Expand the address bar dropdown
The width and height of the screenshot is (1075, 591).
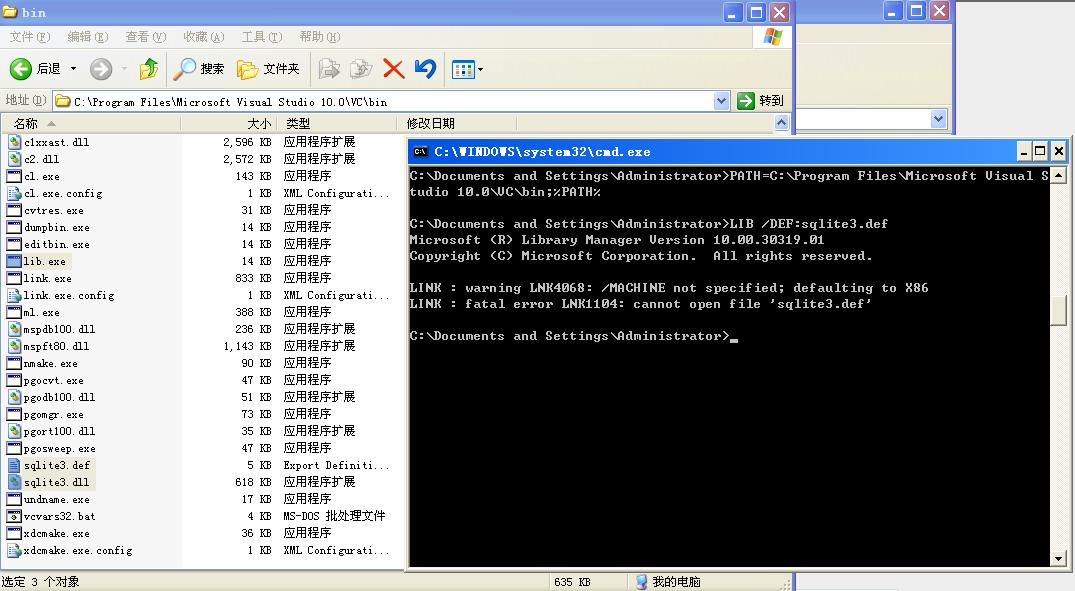click(721, 101)
